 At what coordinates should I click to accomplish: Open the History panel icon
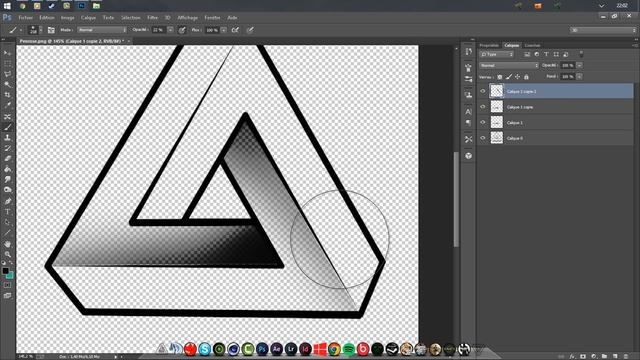point(468,52)
